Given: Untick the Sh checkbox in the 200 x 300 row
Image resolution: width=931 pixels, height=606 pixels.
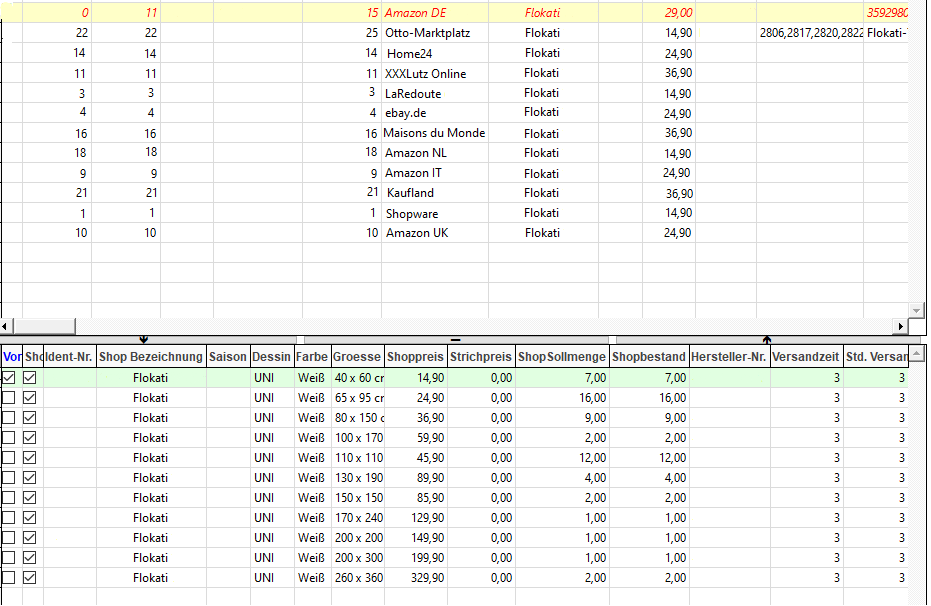Looking at the screenshot, I should 30,558.
